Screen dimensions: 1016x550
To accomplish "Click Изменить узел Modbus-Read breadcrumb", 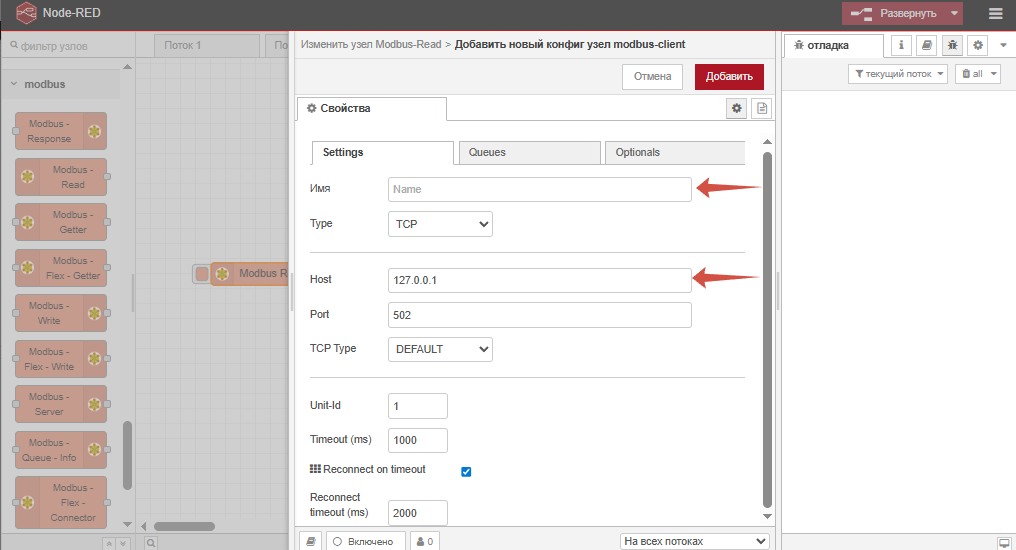I will click(371, 45).
